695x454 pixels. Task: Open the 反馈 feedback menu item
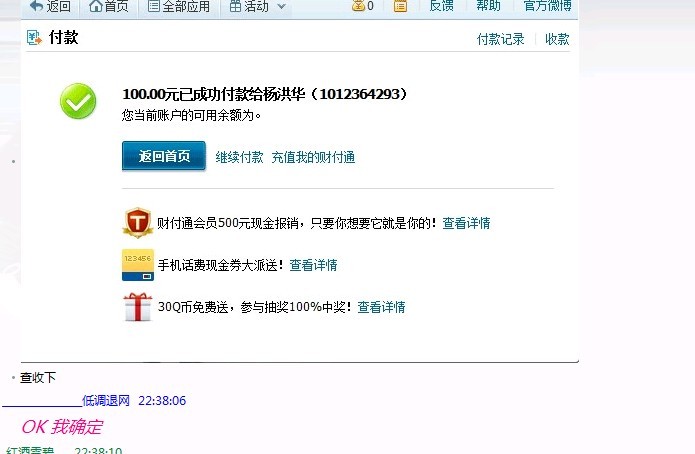(x=441, y=5)
